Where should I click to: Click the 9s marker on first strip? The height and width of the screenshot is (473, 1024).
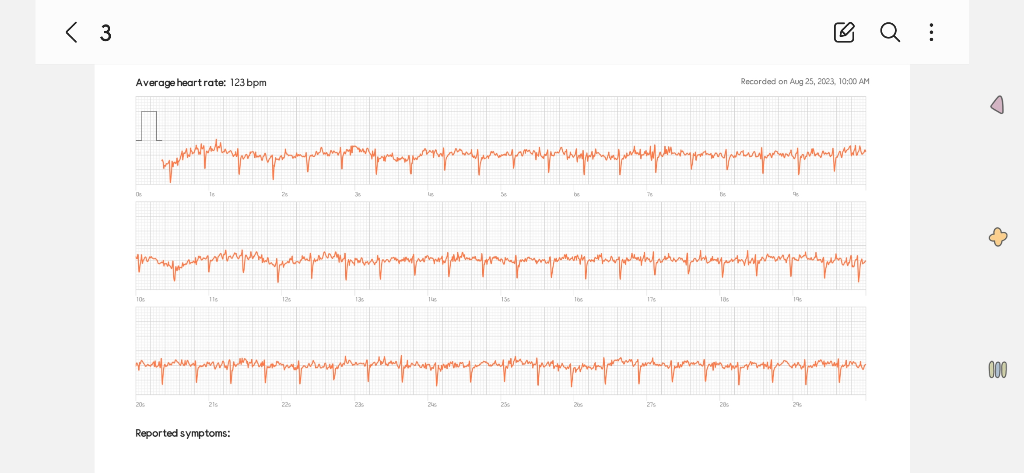point(796,194)
